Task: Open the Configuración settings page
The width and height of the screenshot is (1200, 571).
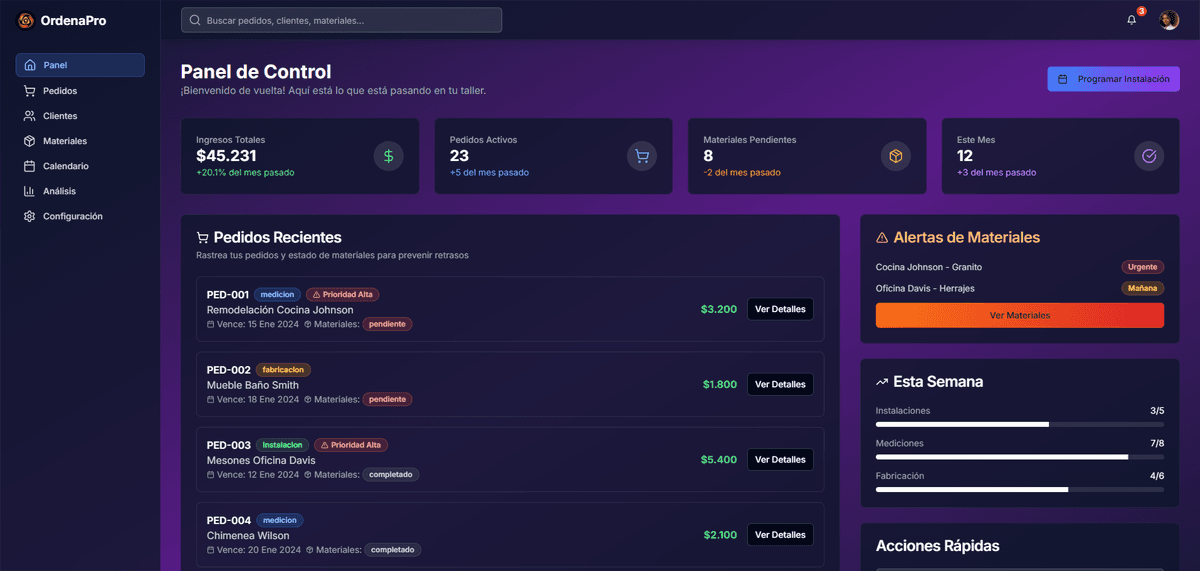Action: tap(72, 216)
